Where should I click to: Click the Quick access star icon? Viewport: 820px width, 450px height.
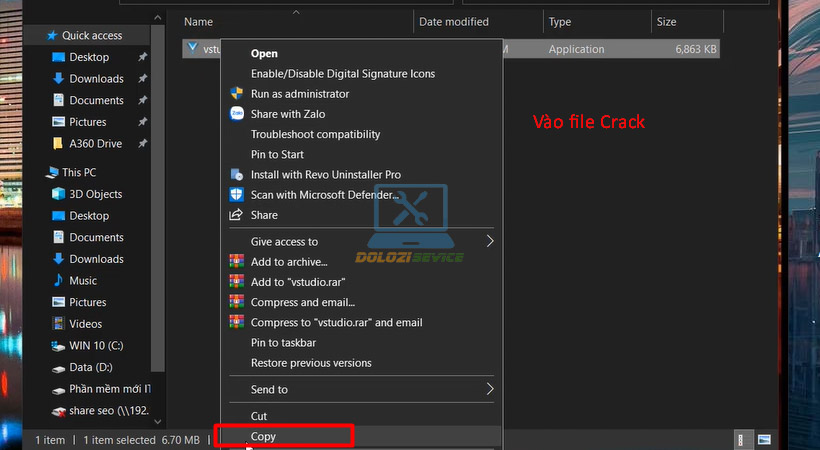pyautogui.click(x=52, y=35)
